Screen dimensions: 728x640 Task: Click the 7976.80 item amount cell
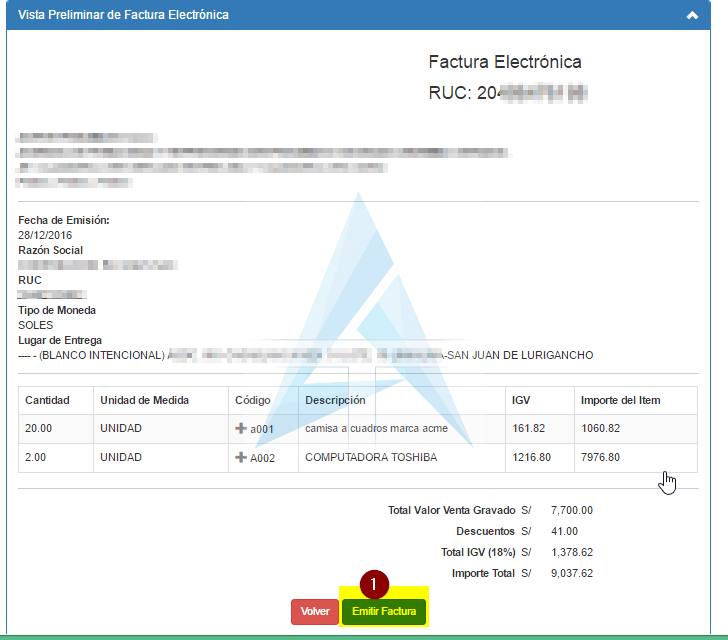(x=601, y=458)
